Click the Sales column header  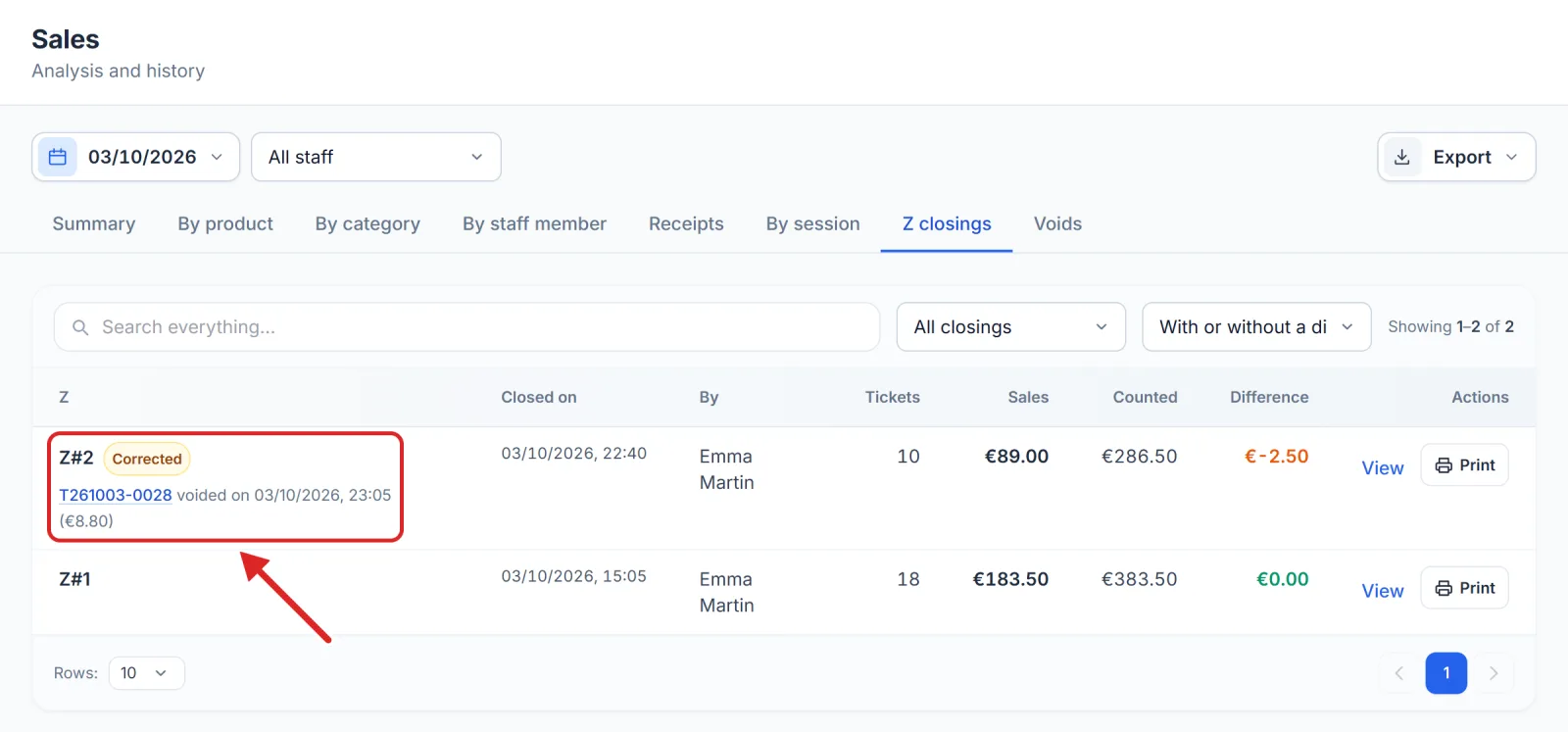[1028, 398]
